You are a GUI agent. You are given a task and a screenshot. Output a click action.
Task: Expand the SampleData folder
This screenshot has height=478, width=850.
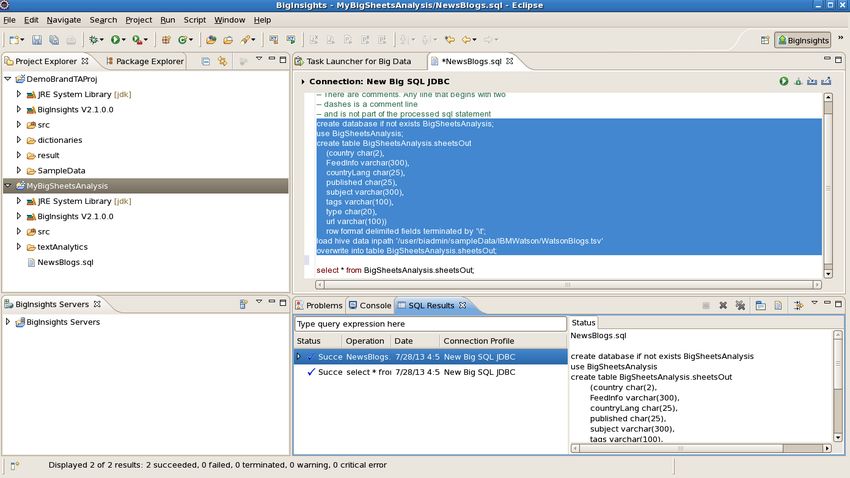tap(19, 170)
